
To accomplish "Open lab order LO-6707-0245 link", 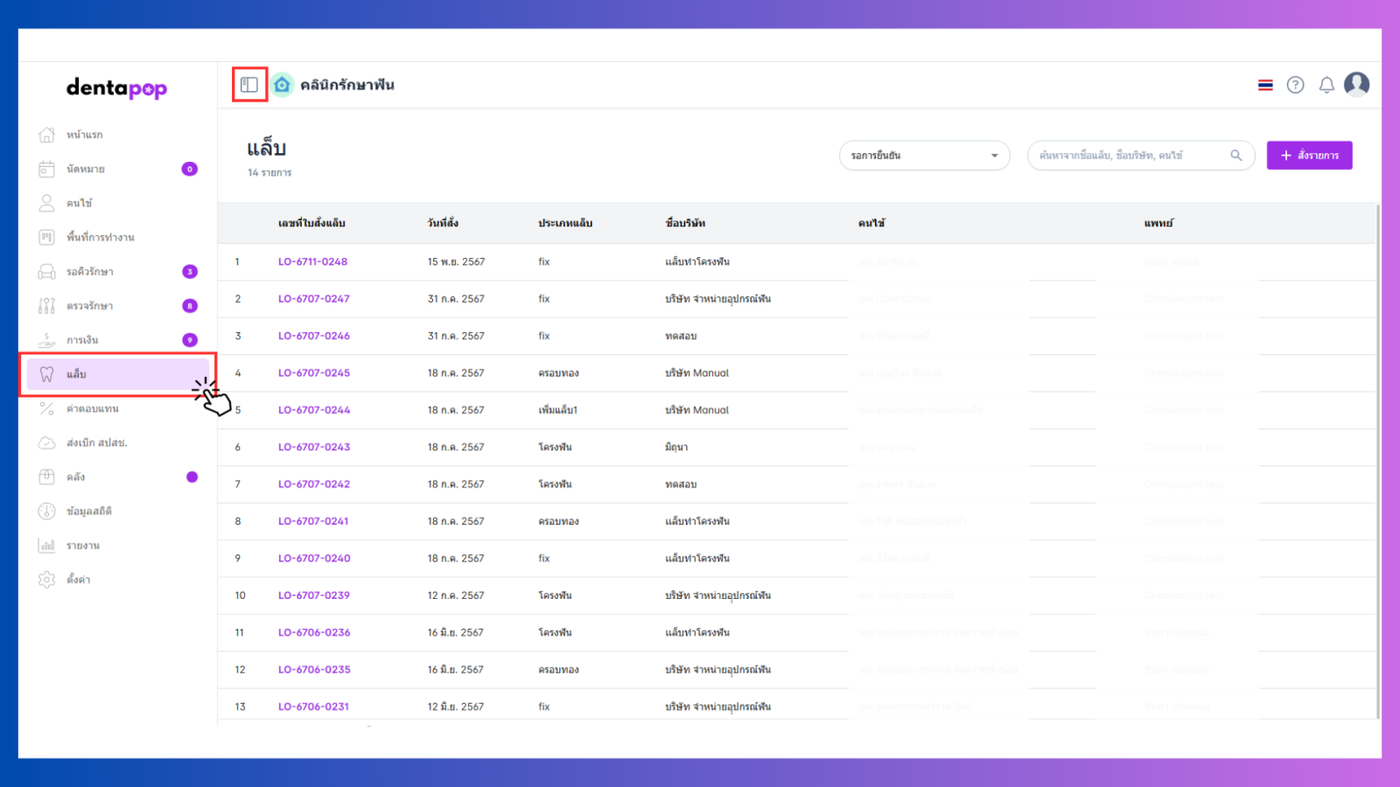I will coord(313,373).
